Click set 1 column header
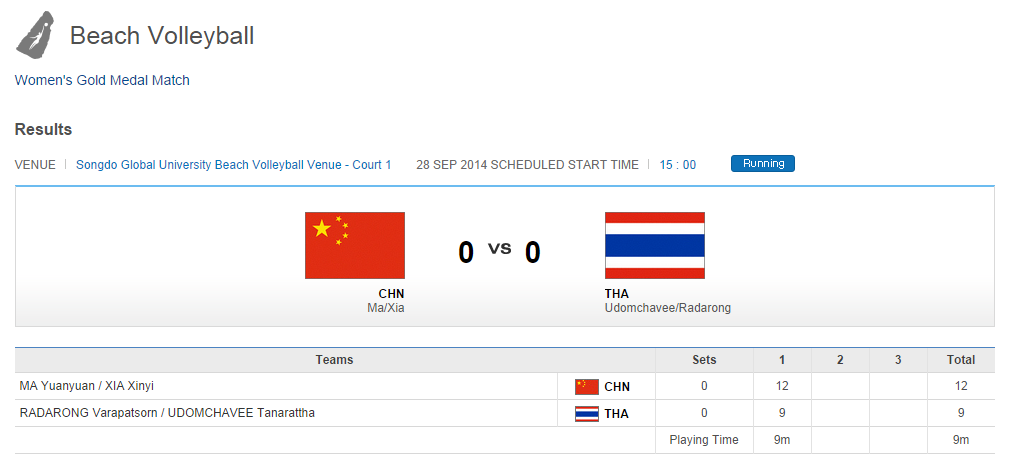 [x=782, y=360]
